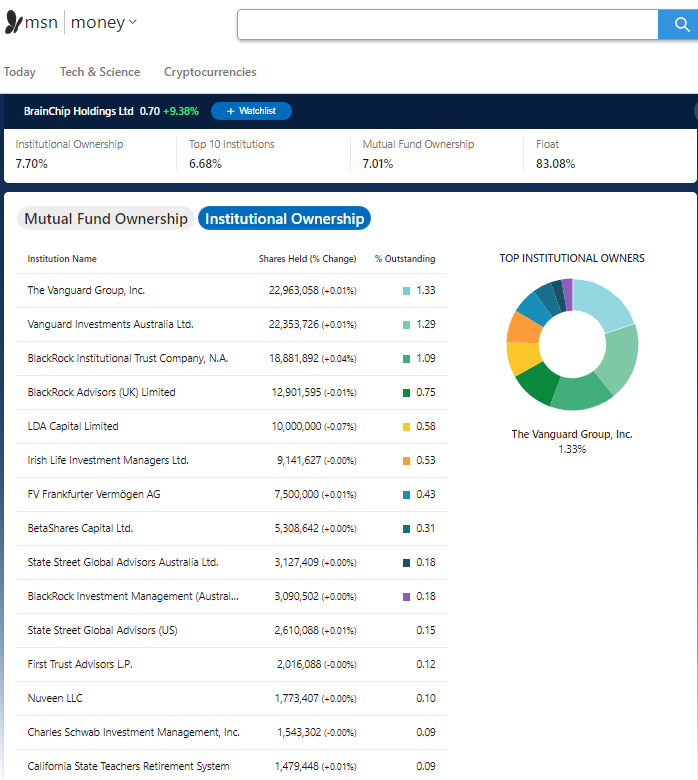Click the +9.38% price change

[181, 111]
